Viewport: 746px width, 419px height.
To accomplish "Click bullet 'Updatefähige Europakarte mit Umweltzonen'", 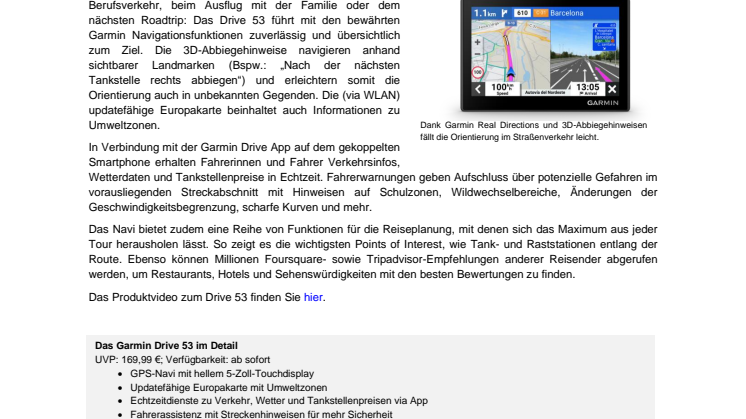I will 229,388.
